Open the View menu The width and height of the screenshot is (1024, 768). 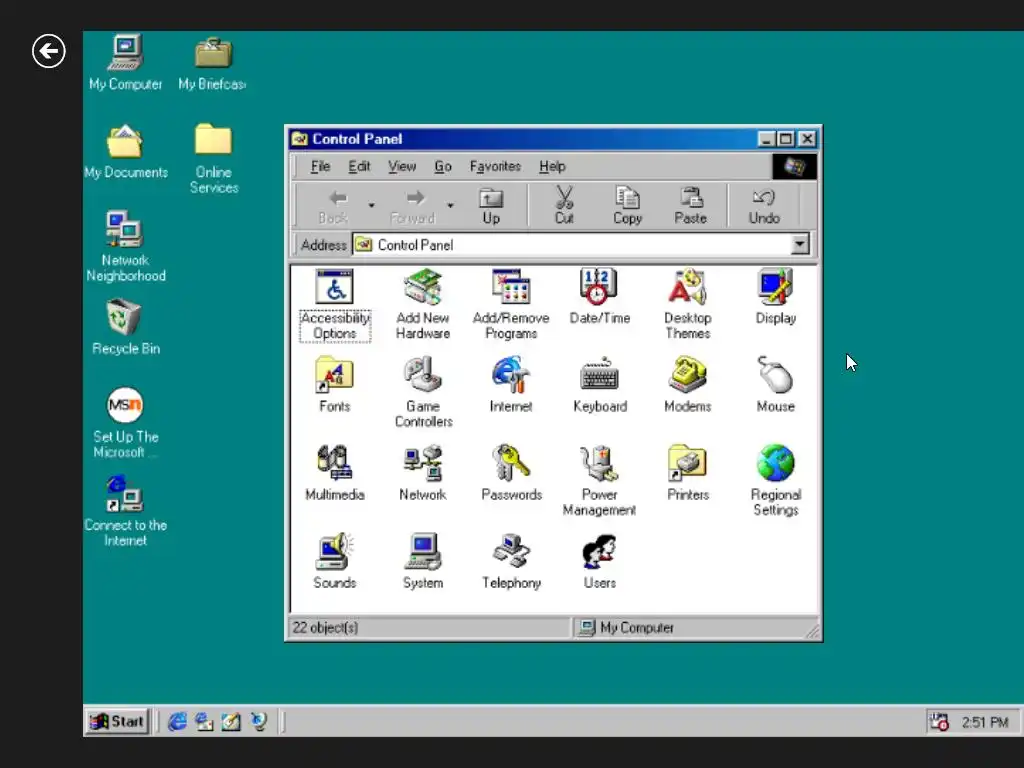tap(402, 167)
